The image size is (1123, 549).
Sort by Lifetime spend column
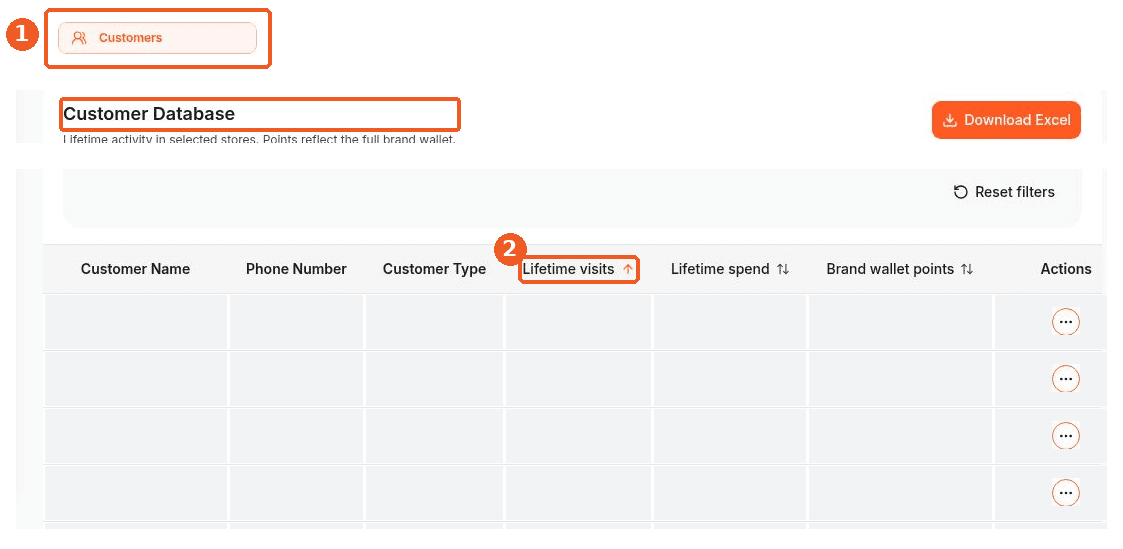(730, 269)
